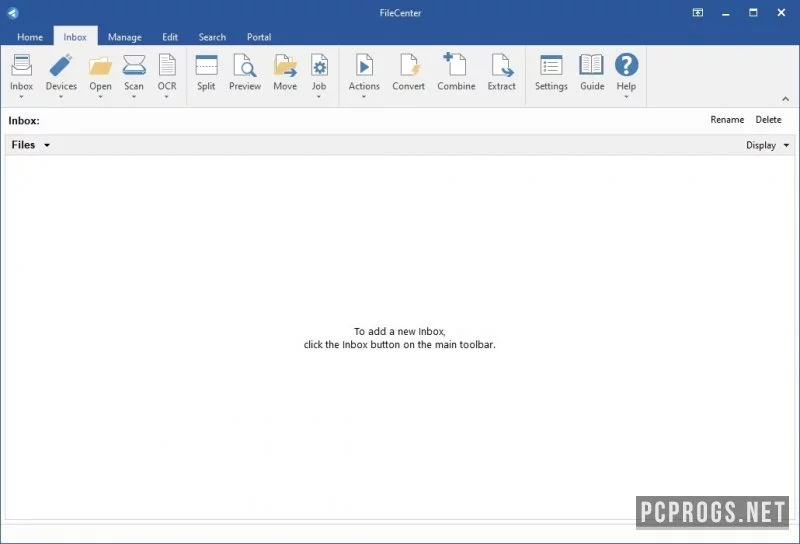
Task: Click the Help question mark icon
Action: click(626, 65)
